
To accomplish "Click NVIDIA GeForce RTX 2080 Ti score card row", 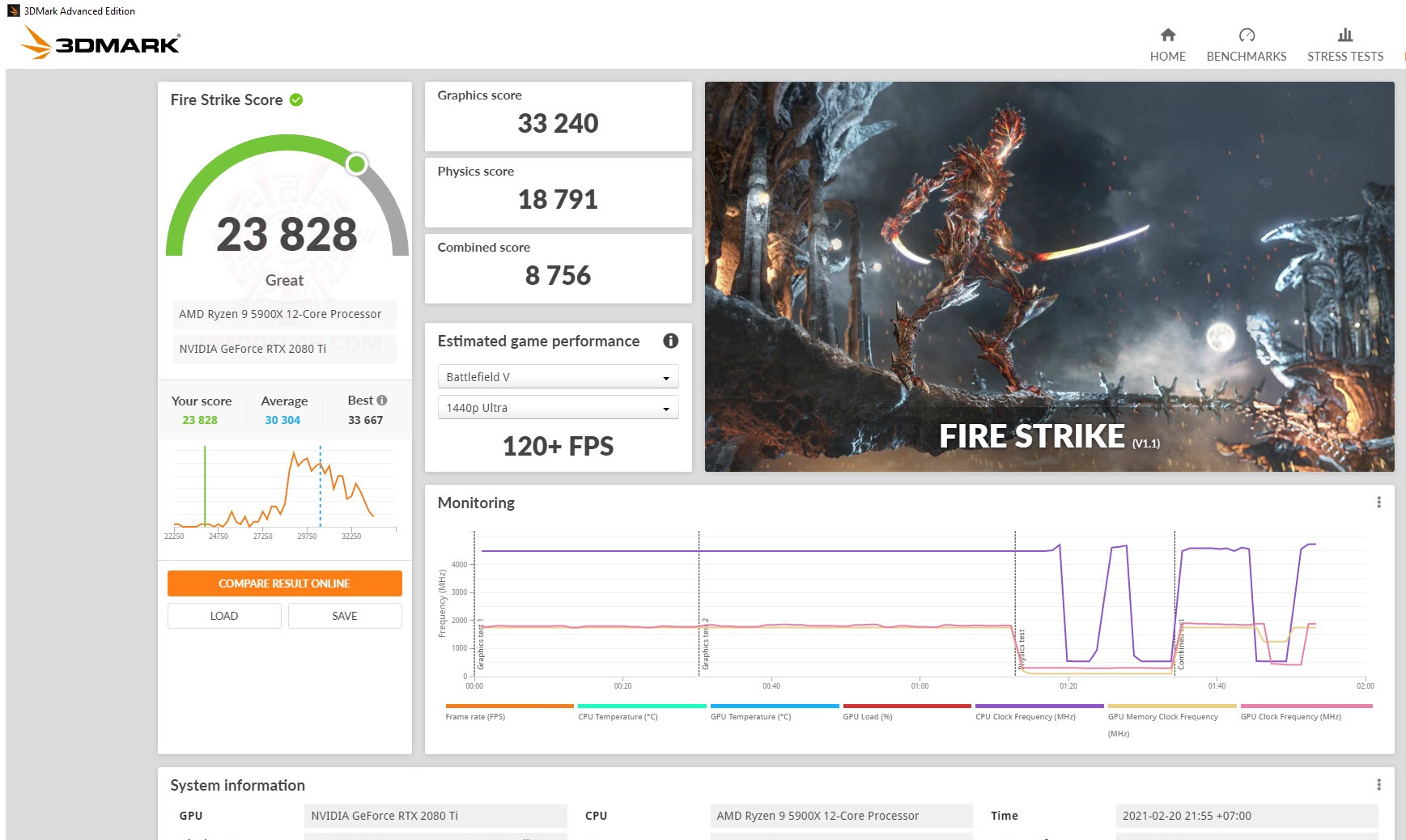I will [284, 349].
